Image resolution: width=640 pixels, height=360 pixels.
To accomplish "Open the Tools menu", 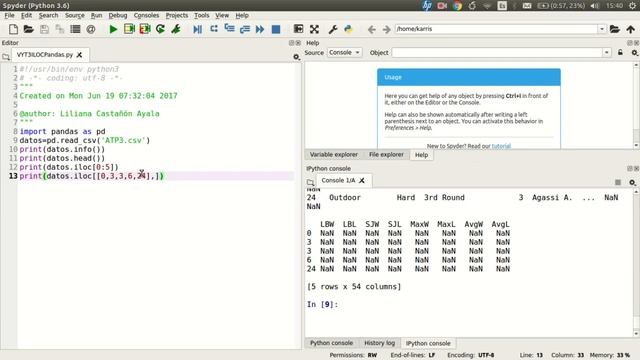I will tap(202, 15).
